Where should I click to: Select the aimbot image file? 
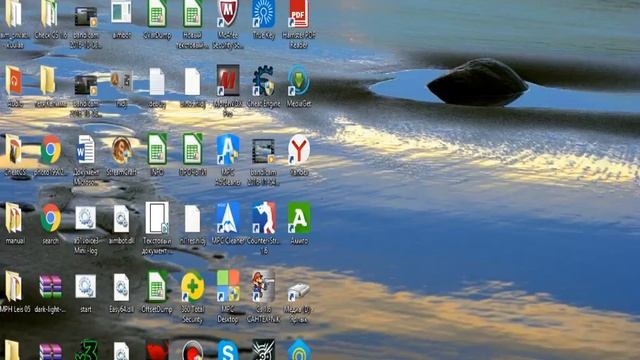(121, 12)
